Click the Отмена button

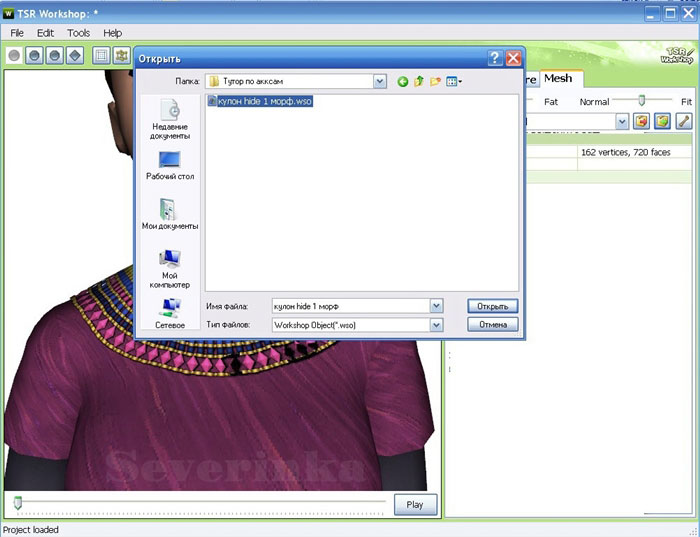click(491, 325)
